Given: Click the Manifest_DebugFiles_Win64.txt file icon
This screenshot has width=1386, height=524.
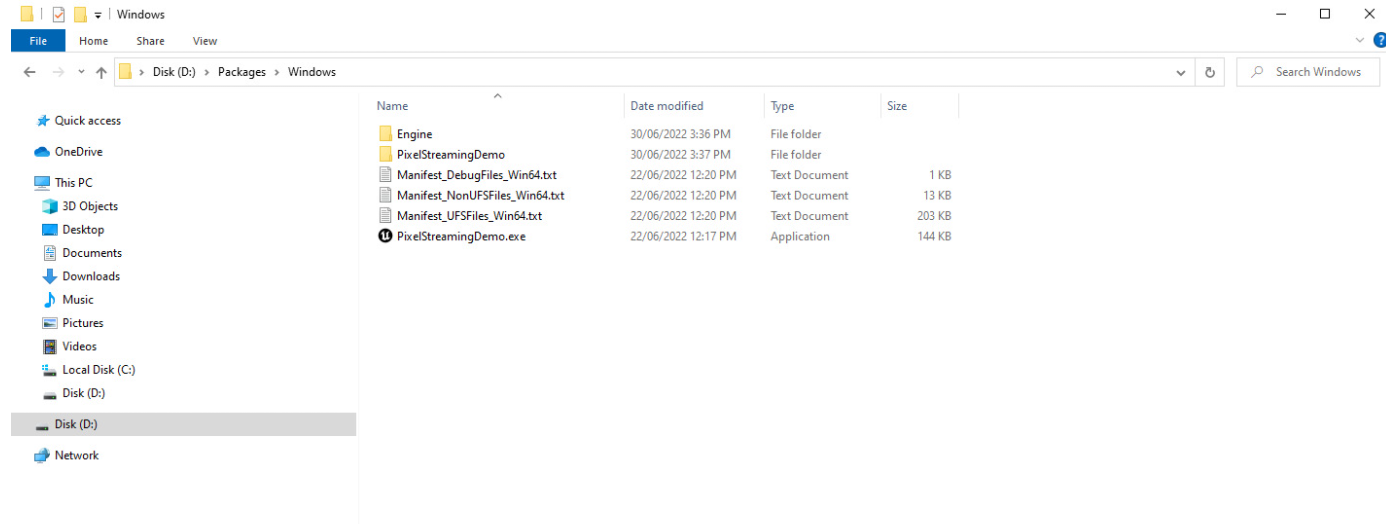Looking at the screenshot, I should 386,175.
